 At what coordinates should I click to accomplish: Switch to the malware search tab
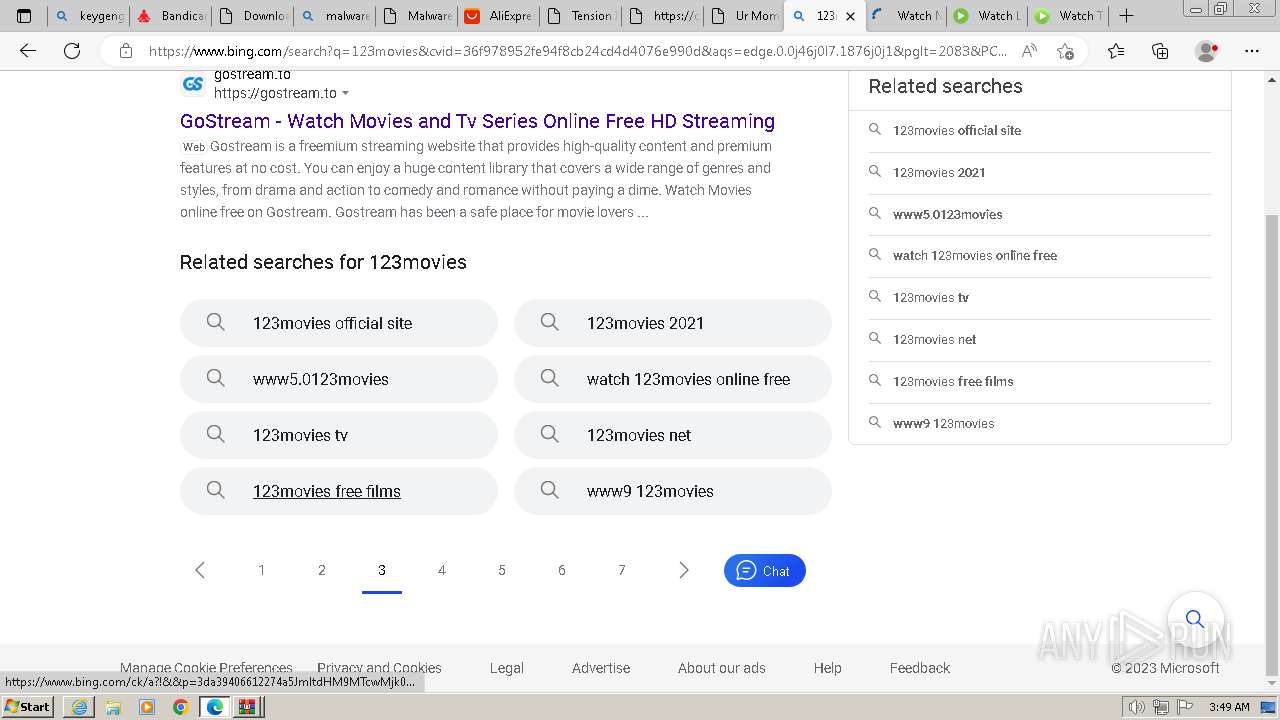point(335,15)
